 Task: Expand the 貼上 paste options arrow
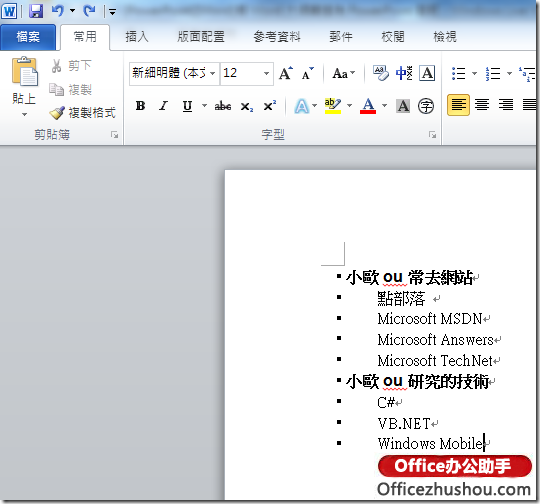24,114
